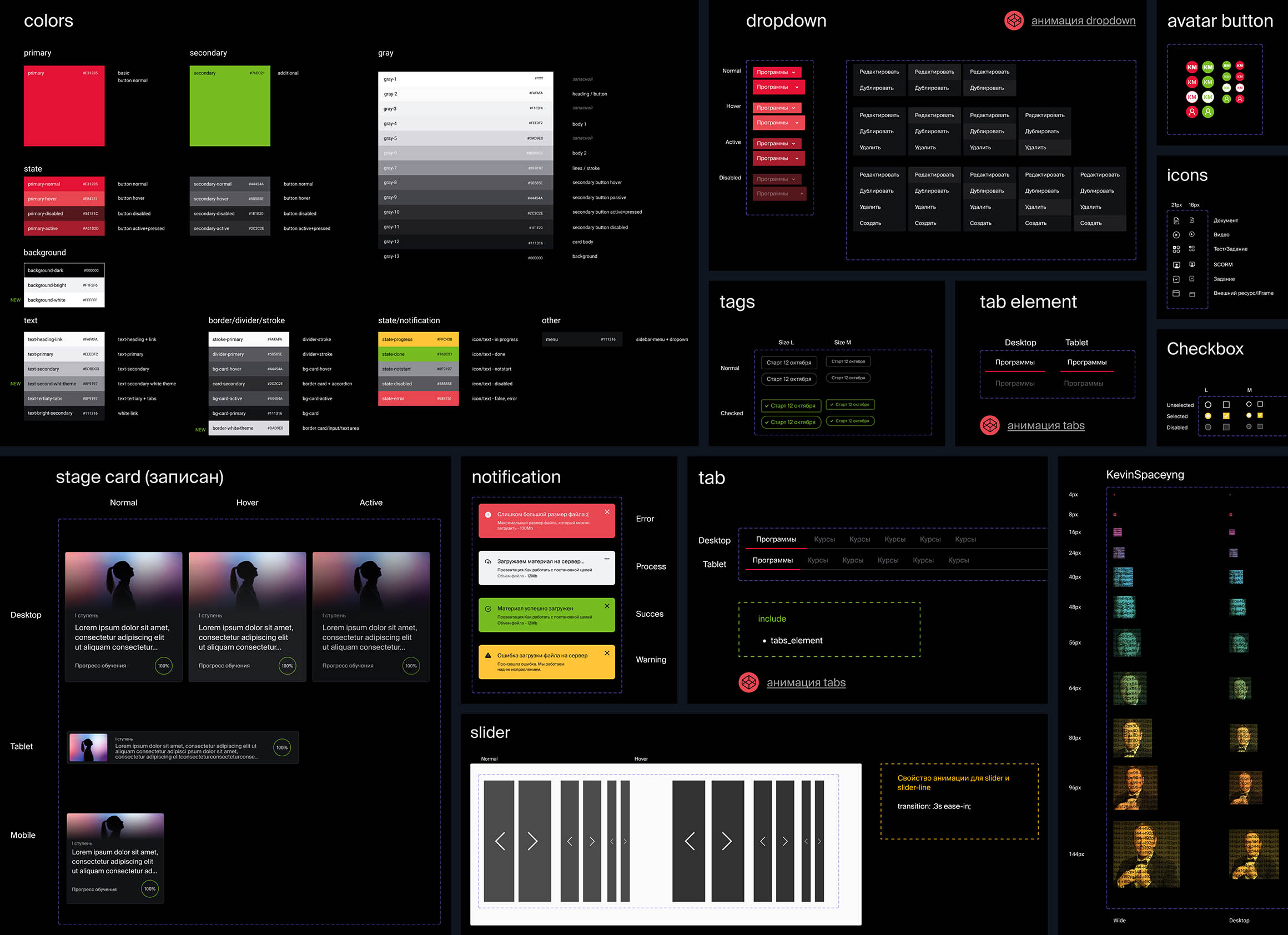Switch to Программы tab in Tablet tab row
Screen dimensions: 1288x935
772,560
